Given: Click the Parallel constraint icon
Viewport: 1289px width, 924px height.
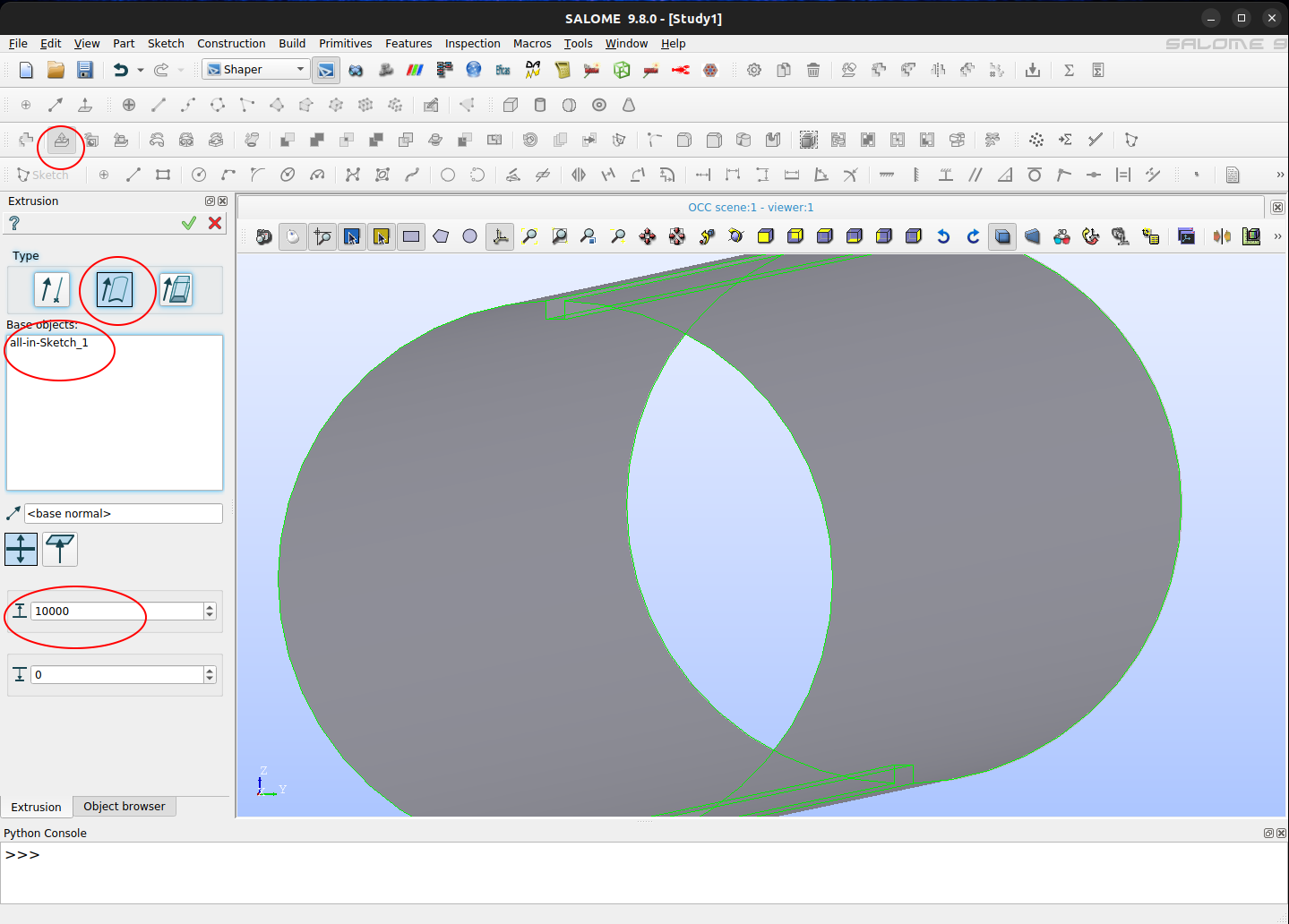Looking at the screenshot, I should coord(975,175).
